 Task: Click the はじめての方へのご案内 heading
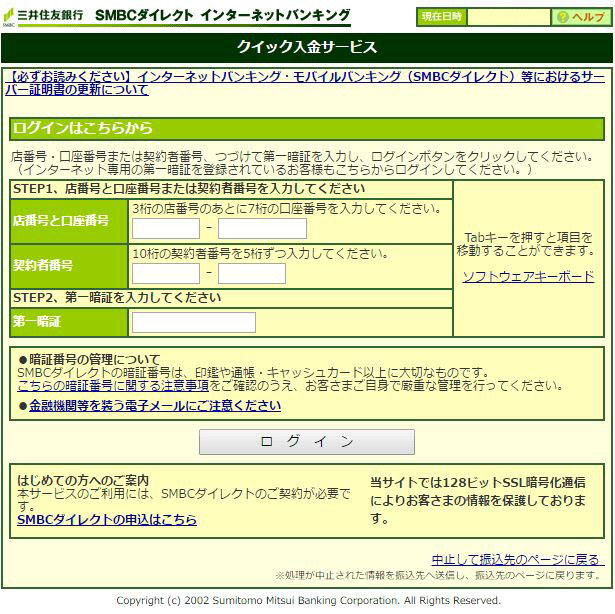83,480
